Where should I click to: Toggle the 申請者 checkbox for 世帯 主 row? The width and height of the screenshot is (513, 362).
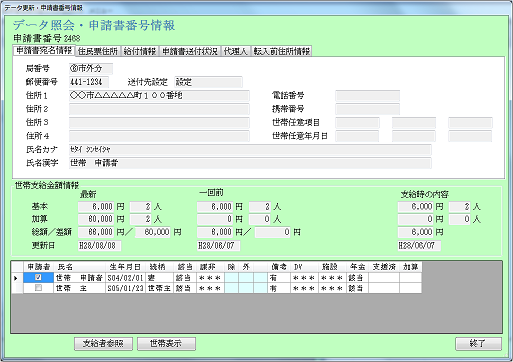[38, 288]
